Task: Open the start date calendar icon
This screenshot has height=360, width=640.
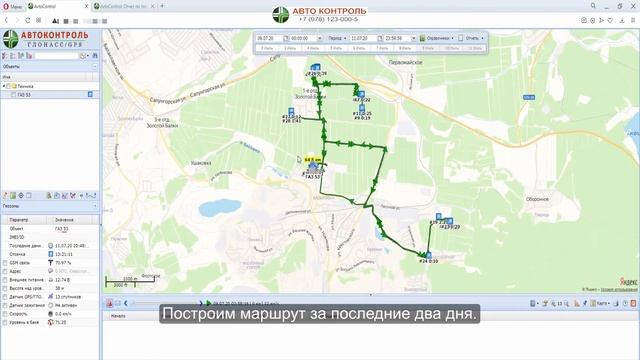Action: (286, 38)
